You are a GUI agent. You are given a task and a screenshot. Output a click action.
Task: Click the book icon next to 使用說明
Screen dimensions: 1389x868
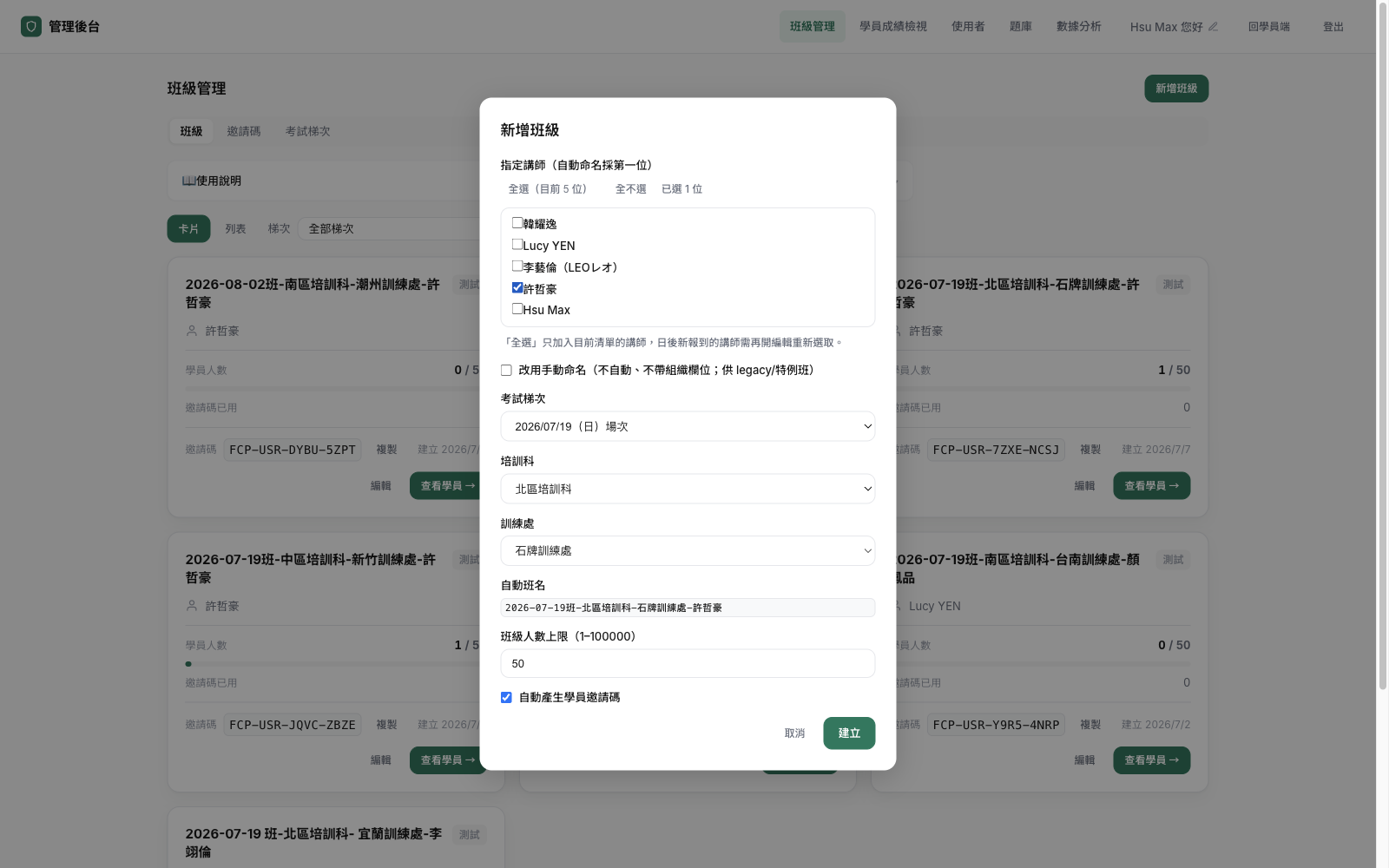point(188,181)
